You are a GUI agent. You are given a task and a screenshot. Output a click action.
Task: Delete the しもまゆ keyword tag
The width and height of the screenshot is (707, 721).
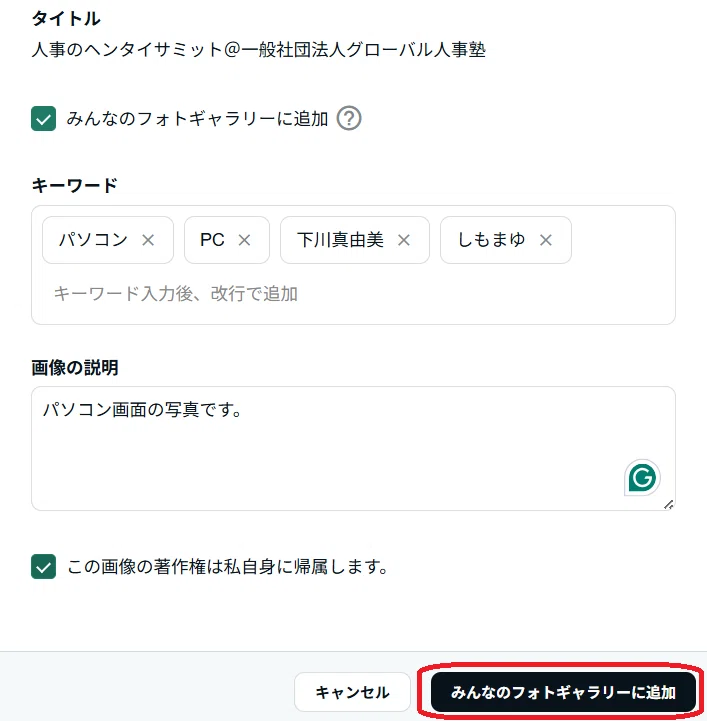[546, 240]
